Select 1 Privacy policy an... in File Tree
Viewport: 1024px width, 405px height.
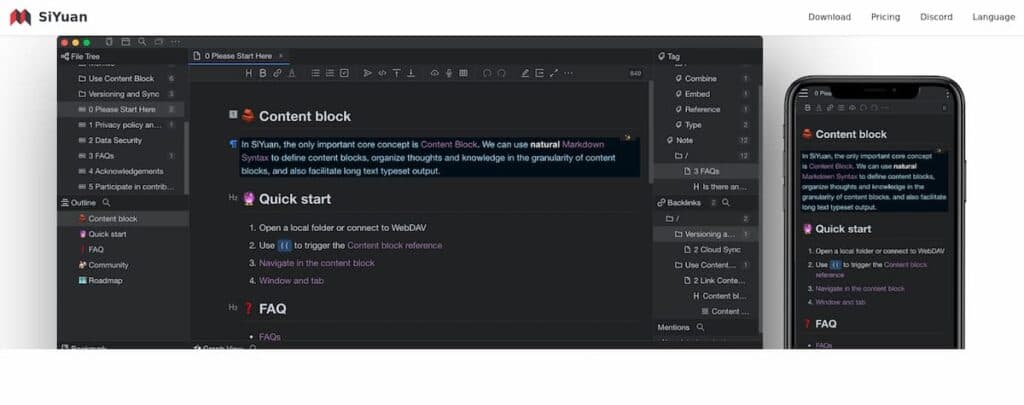pos(121,125)
